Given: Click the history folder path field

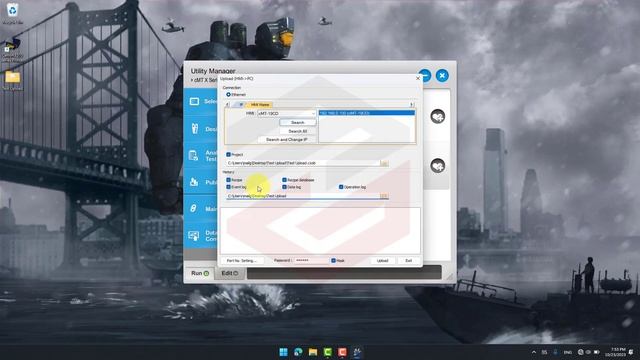Looking at the screenshot, I should click(x=303, y=196).
